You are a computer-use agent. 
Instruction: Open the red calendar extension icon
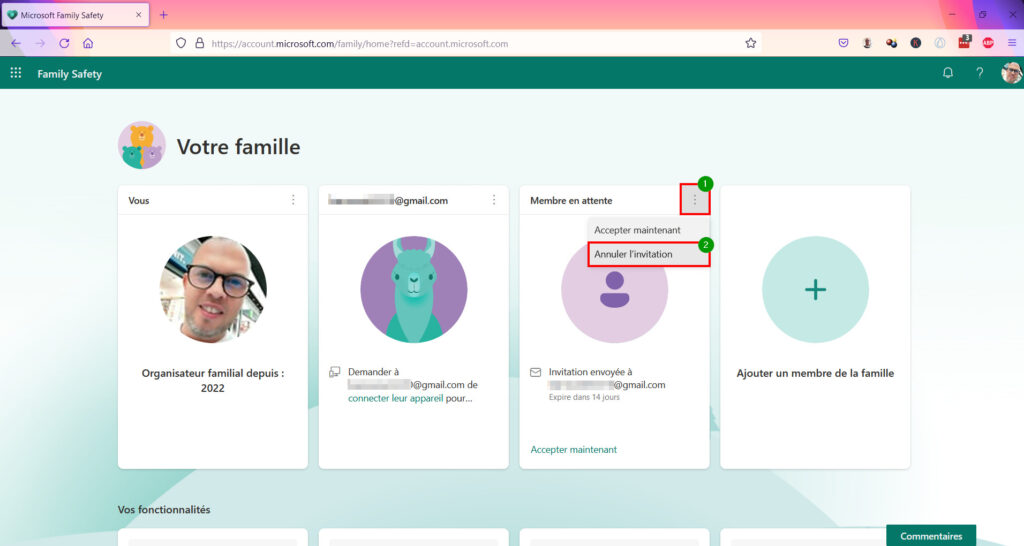click(x=964, y=43)
